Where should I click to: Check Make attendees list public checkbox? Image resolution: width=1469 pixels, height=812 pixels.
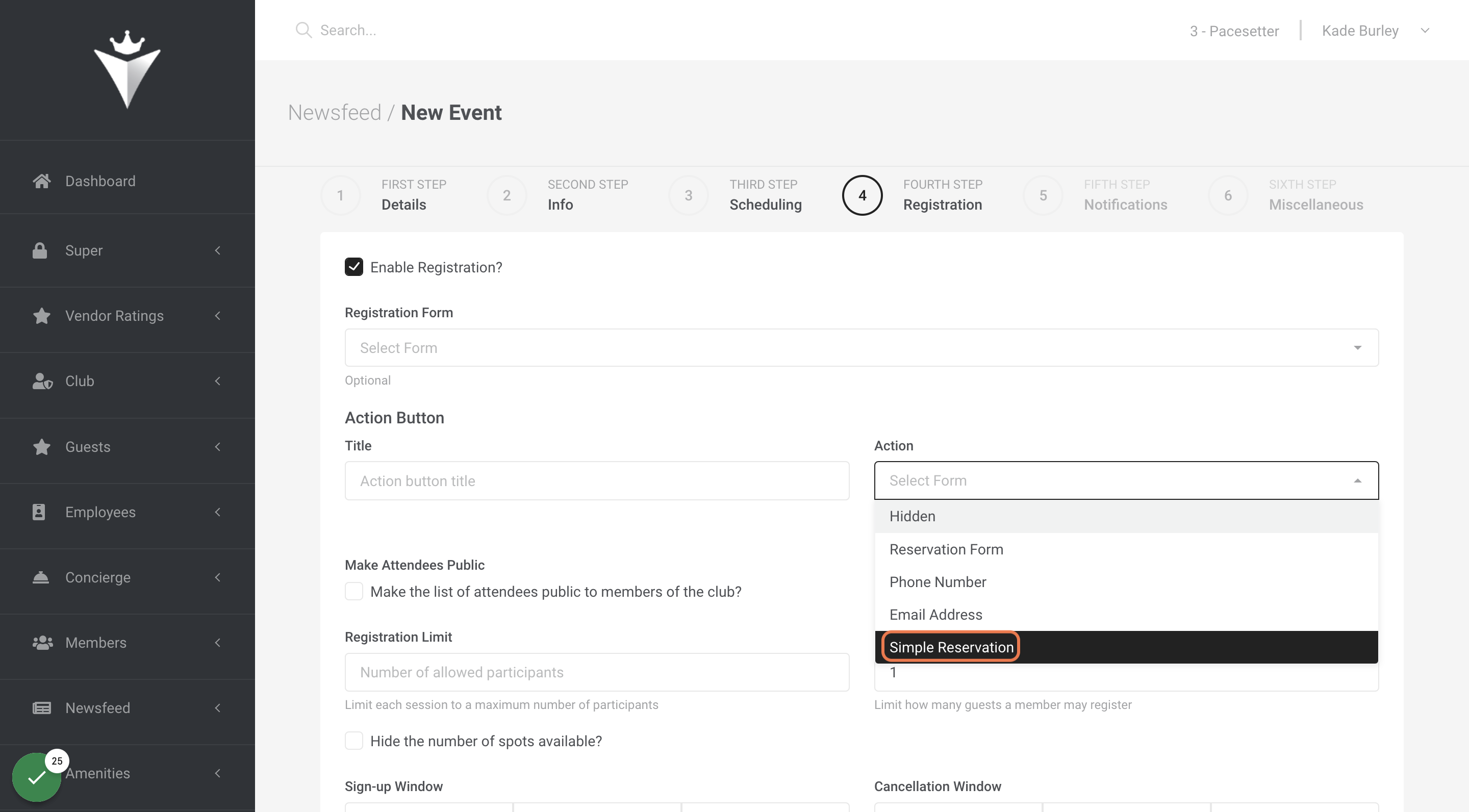(353, 591)
